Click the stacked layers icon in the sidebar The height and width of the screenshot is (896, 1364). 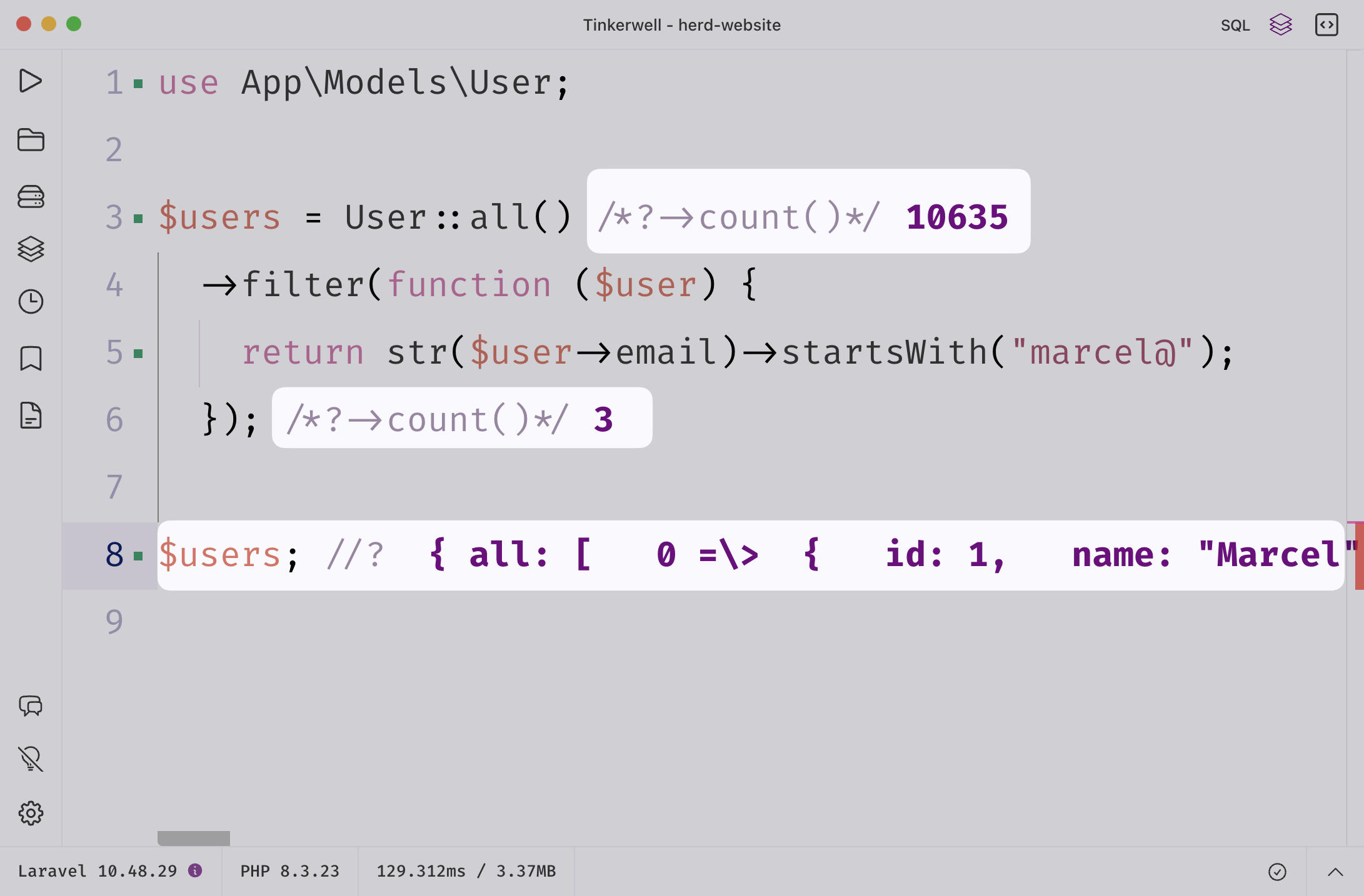point(30,249)
